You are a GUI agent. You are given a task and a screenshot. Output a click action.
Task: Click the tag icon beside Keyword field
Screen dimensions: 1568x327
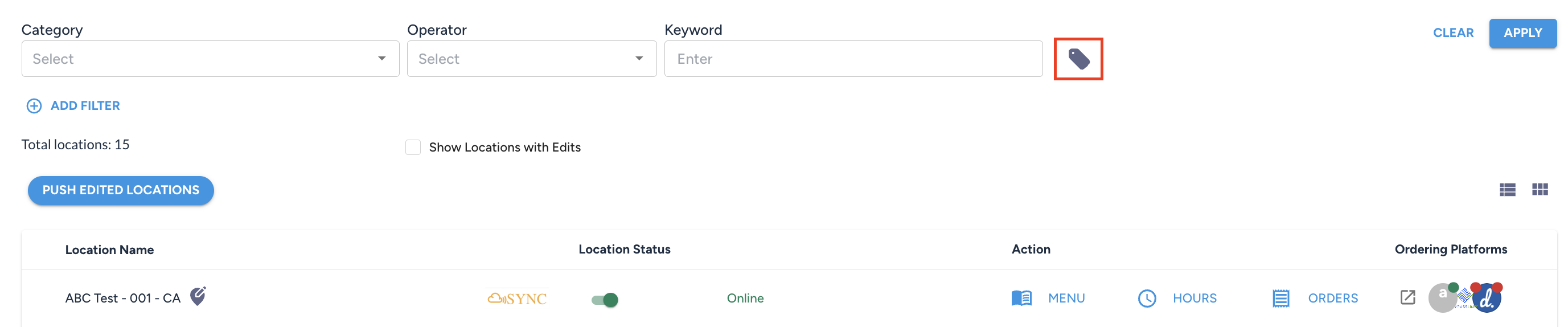point(1078,59)
